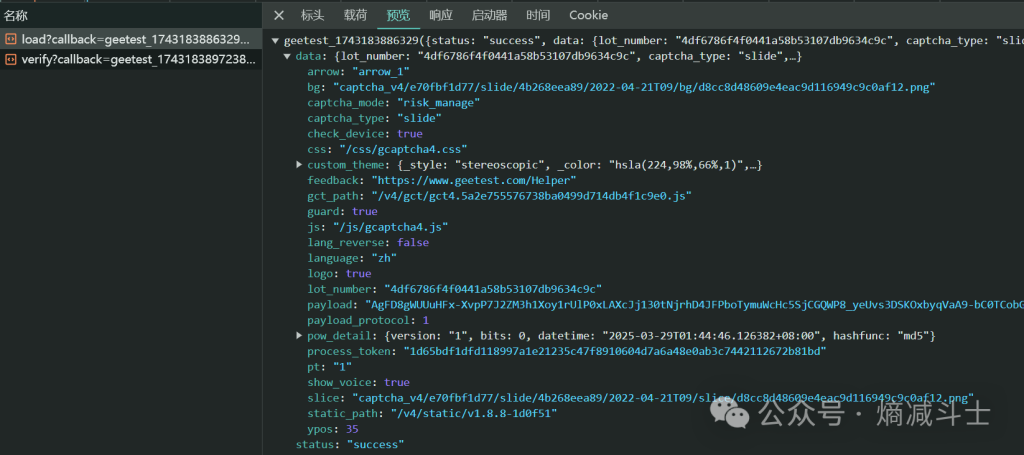Open the 时间 tab

click(538, 15)
